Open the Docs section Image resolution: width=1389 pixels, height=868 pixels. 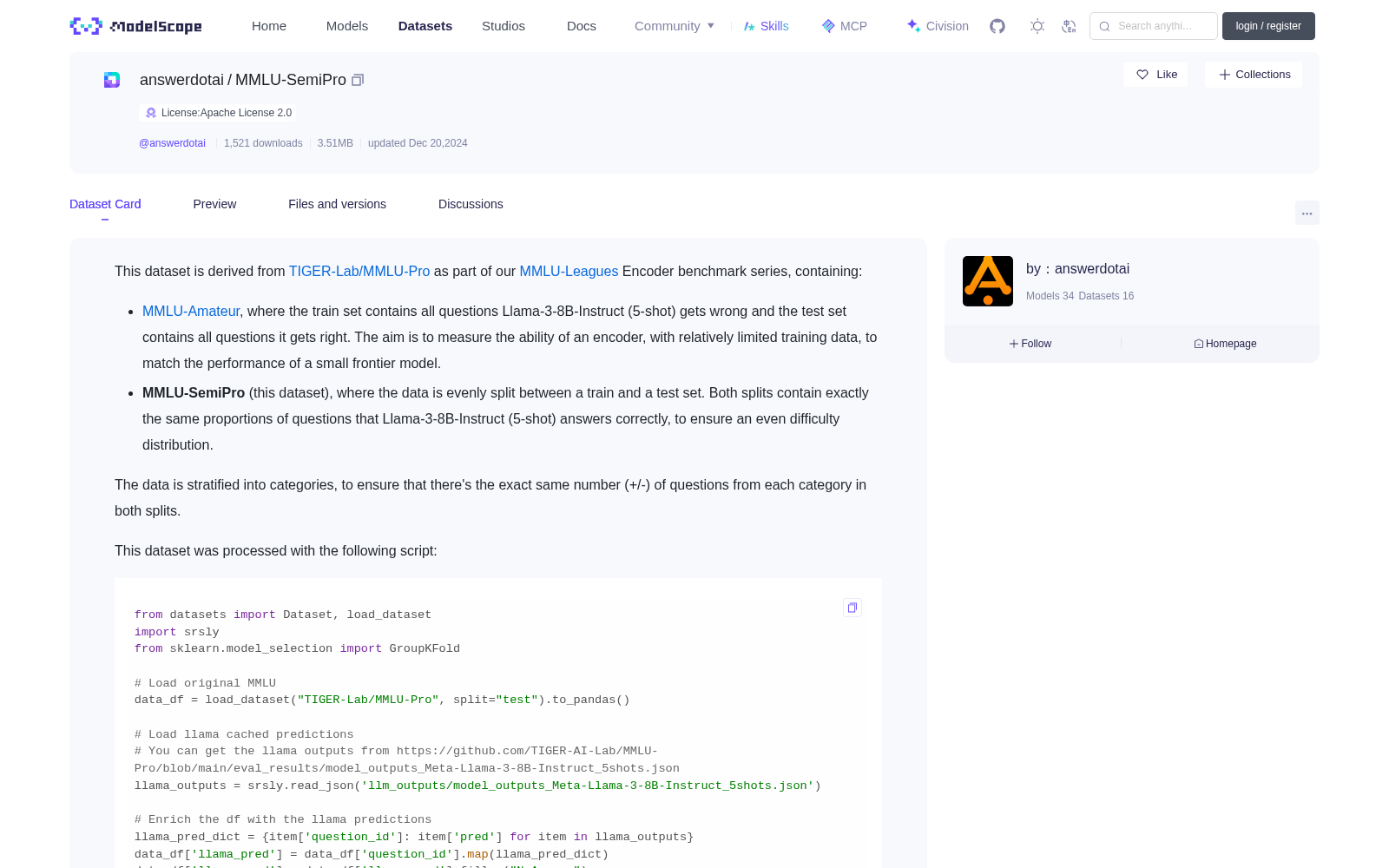582,26
